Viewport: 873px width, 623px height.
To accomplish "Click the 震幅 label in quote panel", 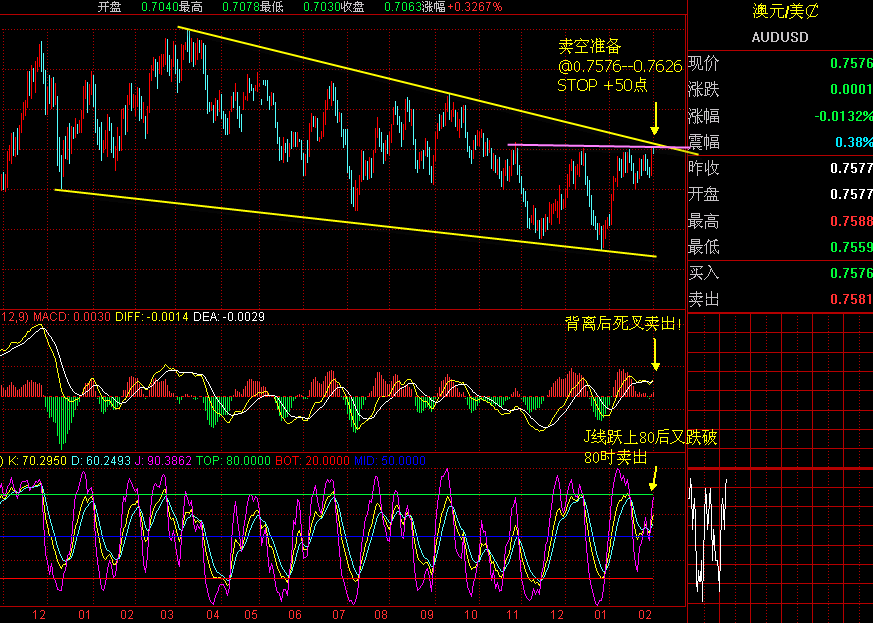I will click(x=704, y=142).
